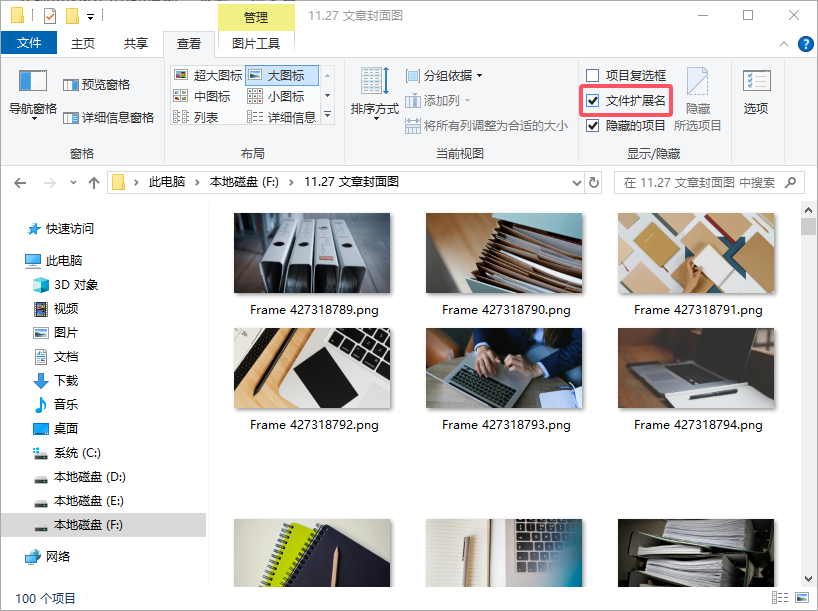Image resolution: width=818 pixels, height=611 pixels.
Task: Open Frame 427318793.png thumbnail
Action: [x=504, y=368]
